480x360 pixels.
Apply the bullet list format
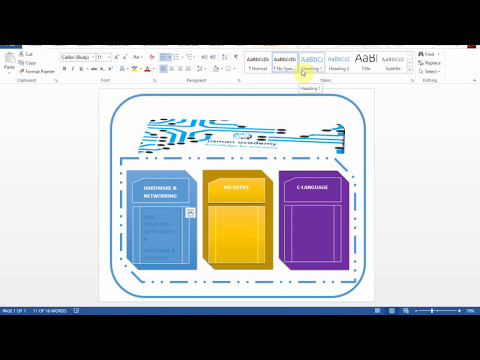(163, 57)
